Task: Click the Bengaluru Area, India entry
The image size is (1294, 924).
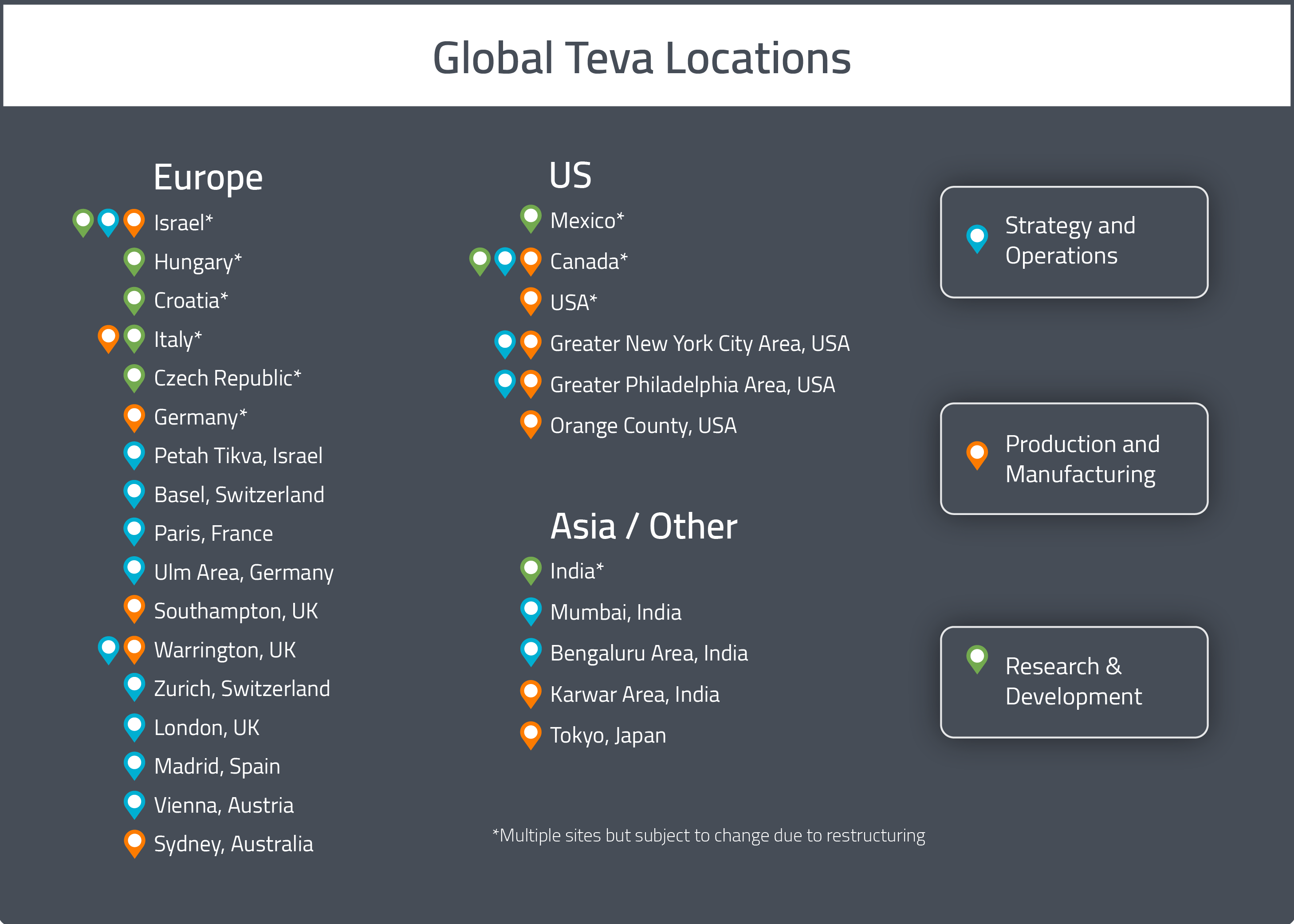Action: [x=649, y=654]
